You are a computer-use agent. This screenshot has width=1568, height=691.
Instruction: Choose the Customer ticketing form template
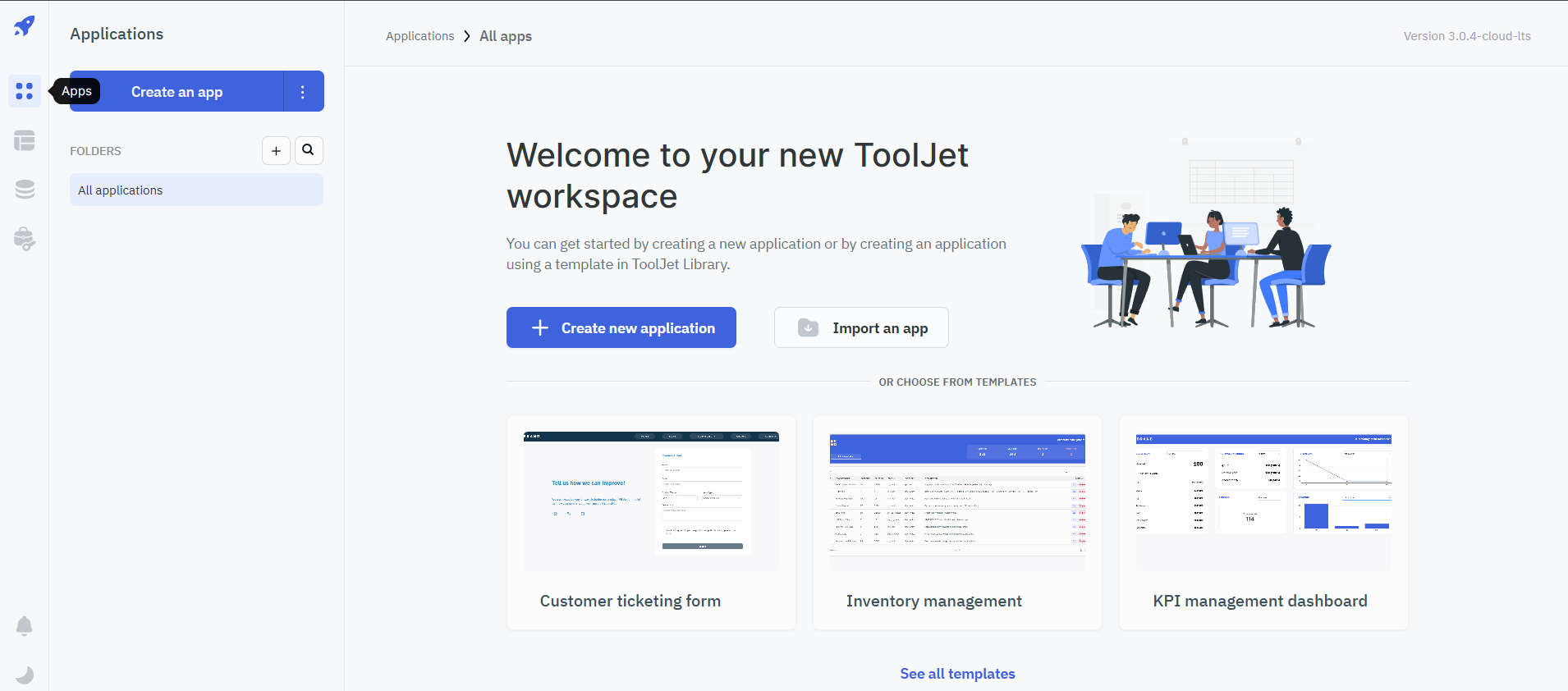[x=651, y=523]
